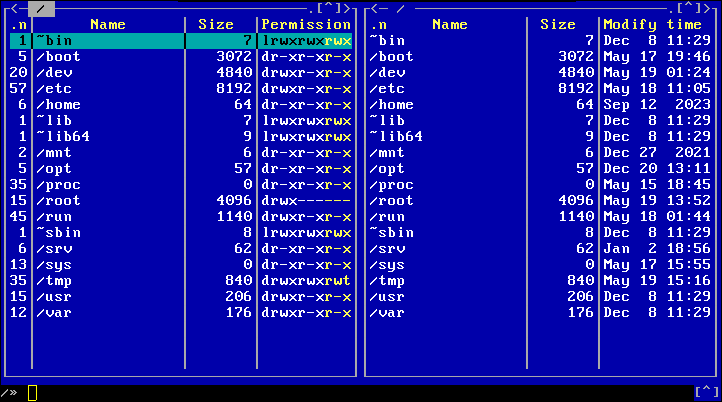This screenshot has height=402, width=722.
Task: Select the /boot directory in left panel
Action: click(x=58, y=57)
